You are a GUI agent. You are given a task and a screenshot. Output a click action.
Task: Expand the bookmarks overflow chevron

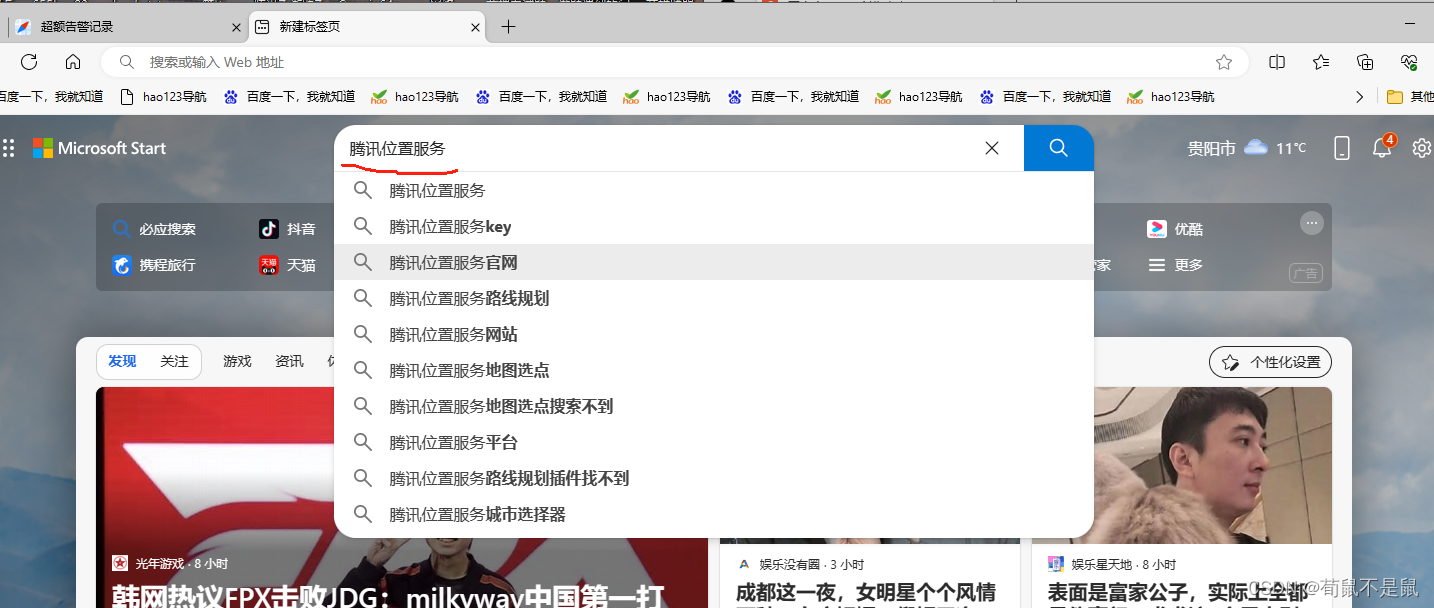1359,97
